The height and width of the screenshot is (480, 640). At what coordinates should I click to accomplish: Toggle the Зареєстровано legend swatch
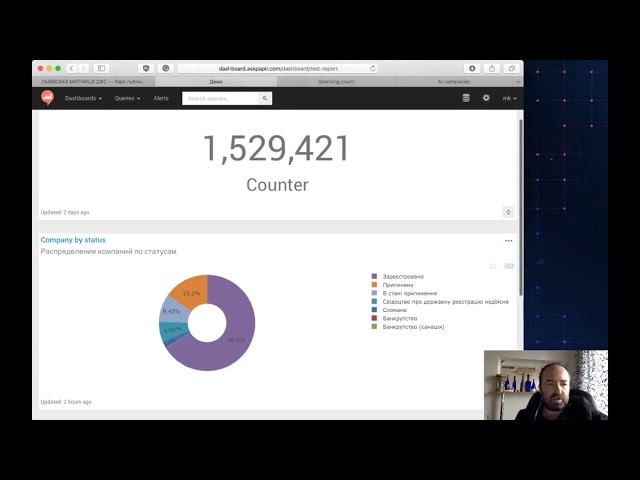374,276
